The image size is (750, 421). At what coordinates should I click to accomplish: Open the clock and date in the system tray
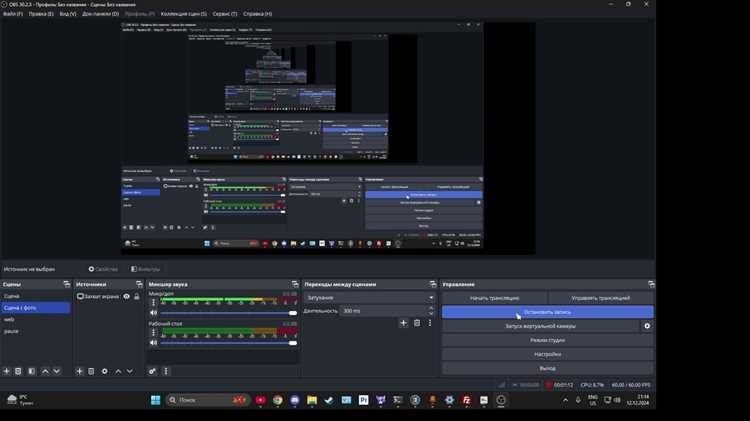coord(638,400)
